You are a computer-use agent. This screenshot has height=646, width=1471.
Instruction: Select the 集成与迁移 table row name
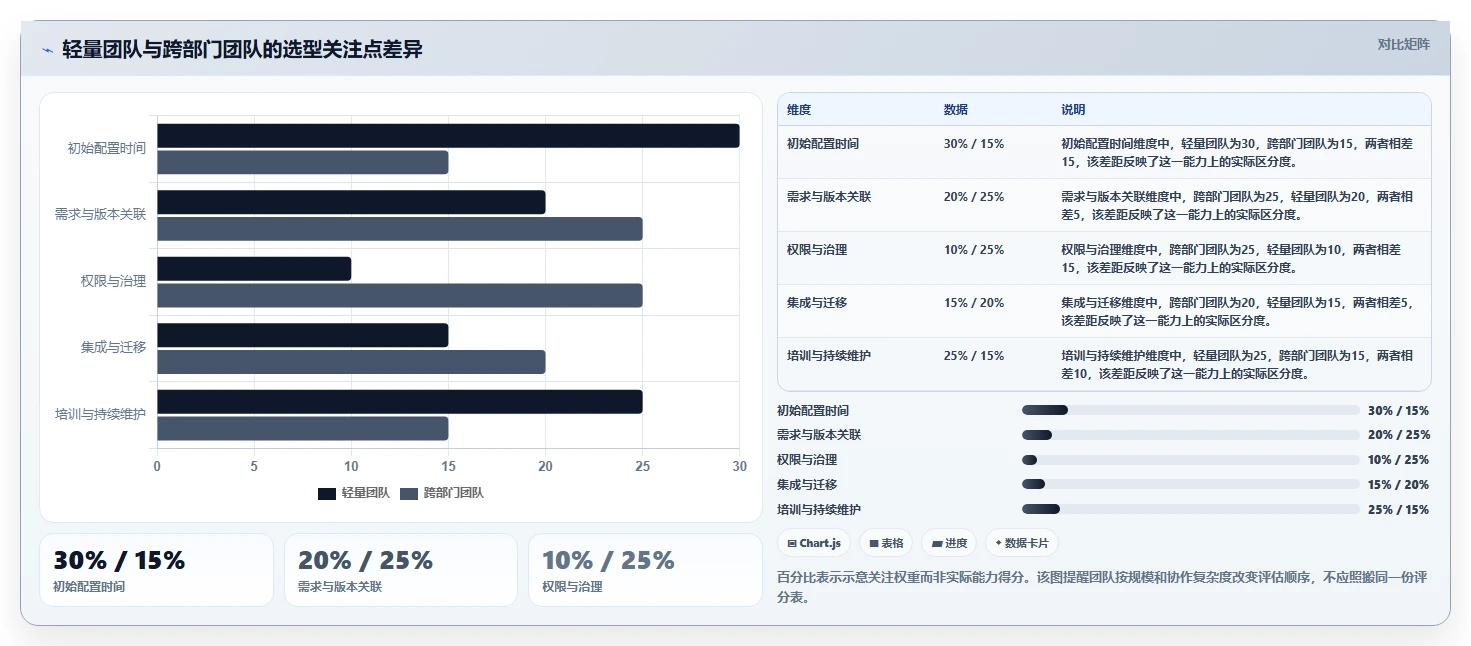coord(817,303)
